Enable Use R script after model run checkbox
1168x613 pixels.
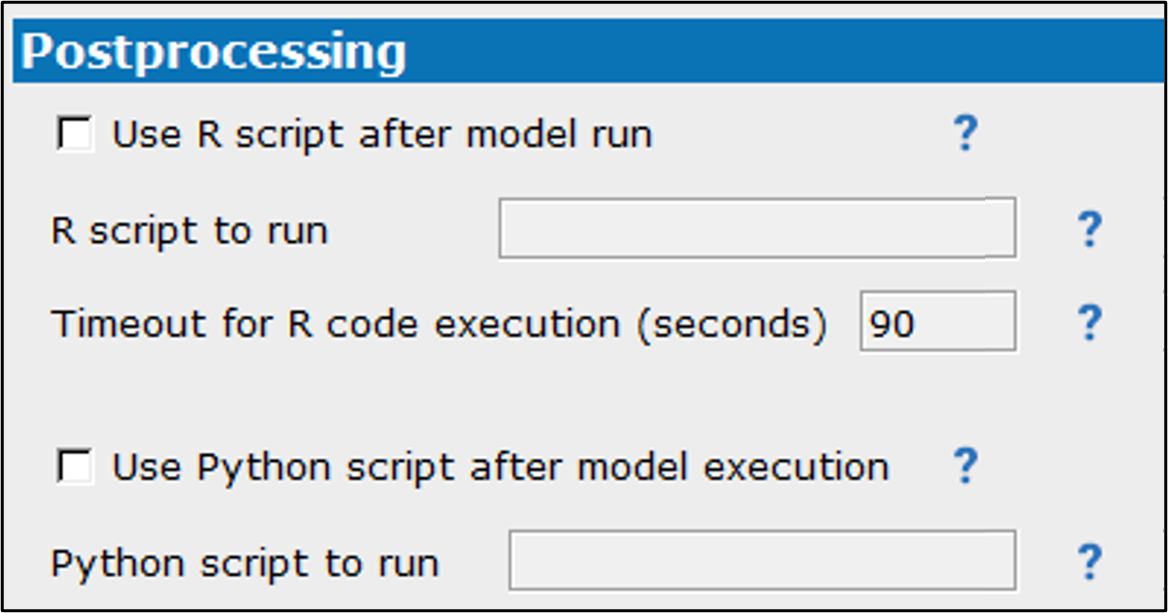coord(75,134)
